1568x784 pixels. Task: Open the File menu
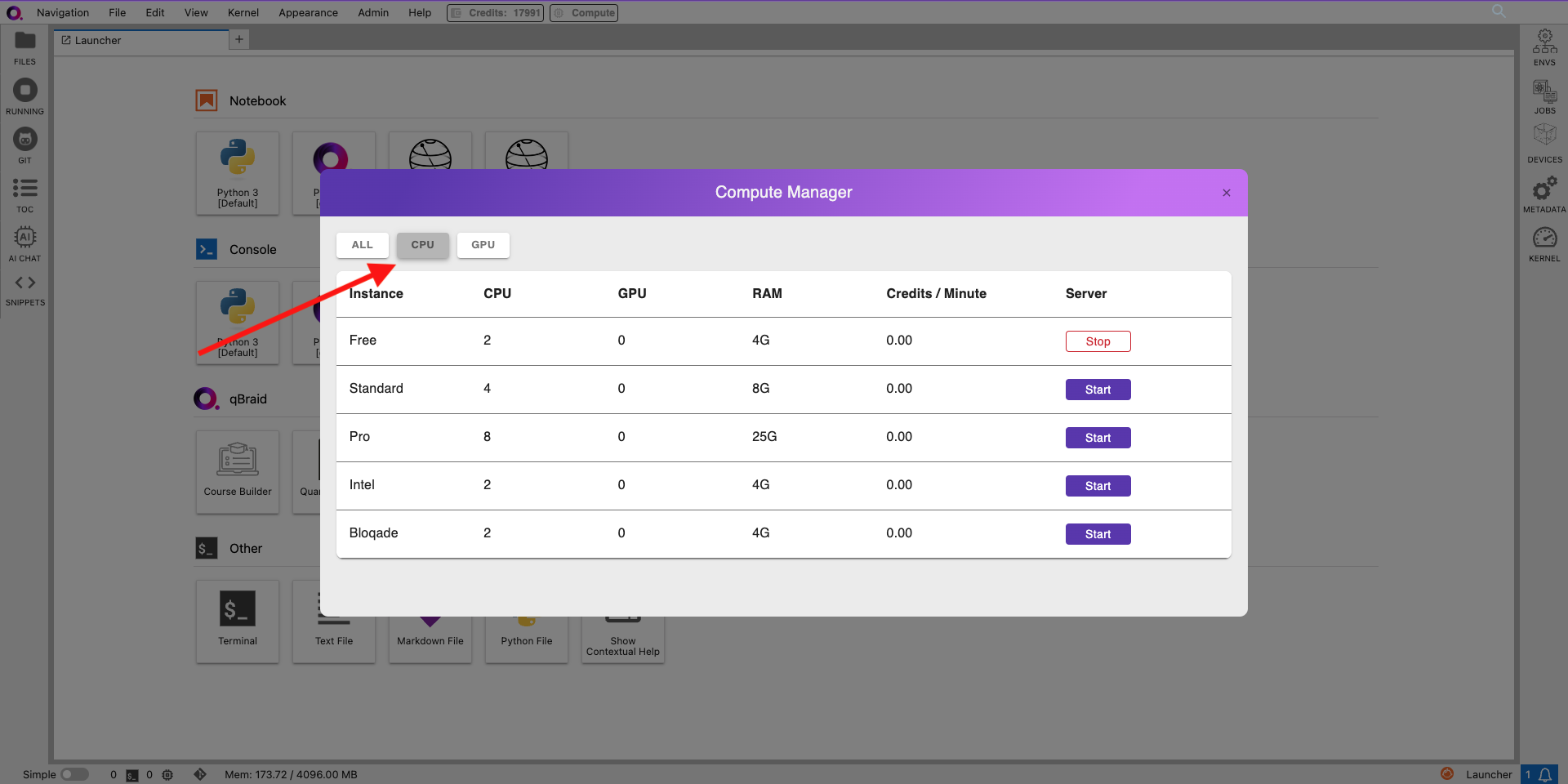(118, 12)
